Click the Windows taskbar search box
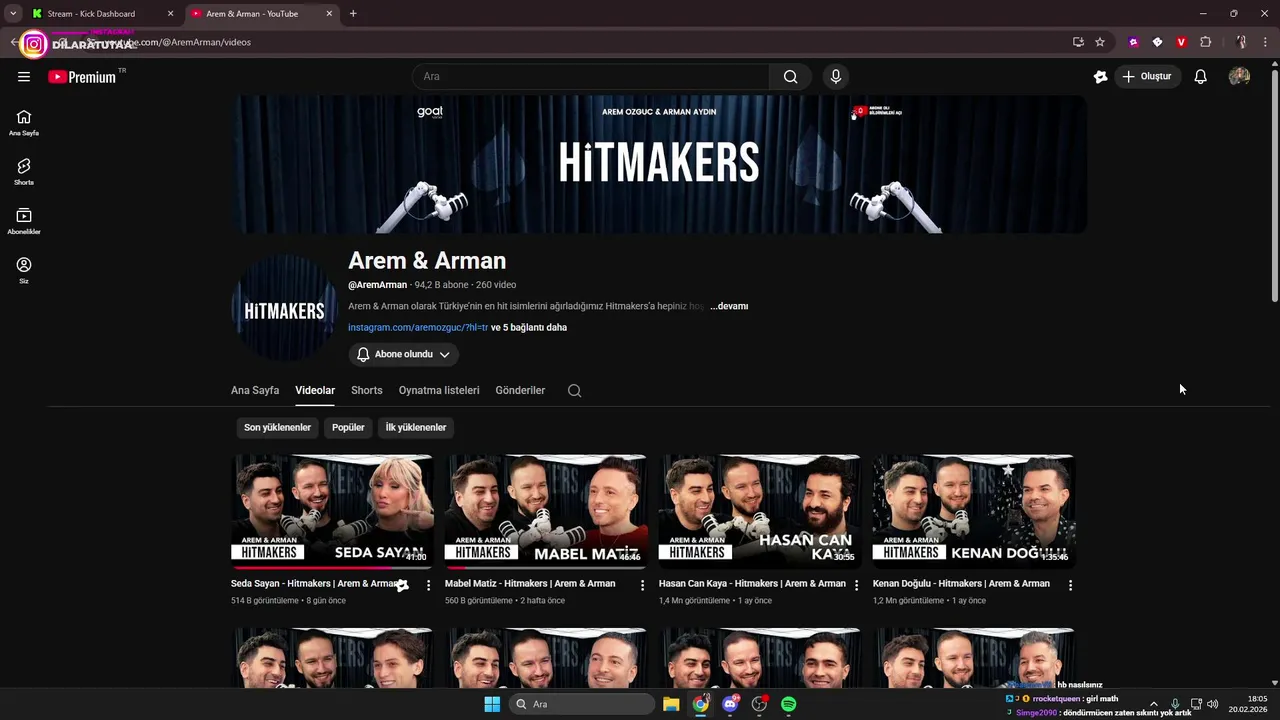Screen dimensions: 1280x720 pos(582,704)
